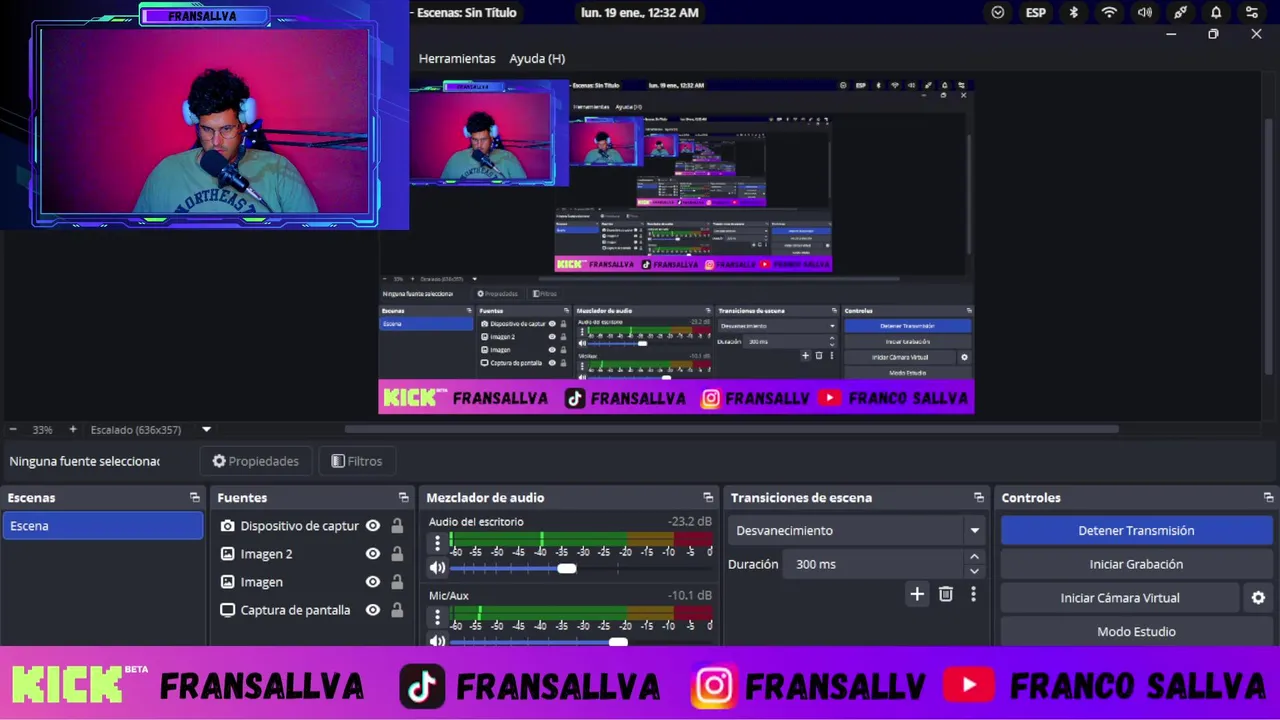Click 'Escalado (636x357)' scale text
This screenshot has height=720, width=1280.
(x=136, y=430)
